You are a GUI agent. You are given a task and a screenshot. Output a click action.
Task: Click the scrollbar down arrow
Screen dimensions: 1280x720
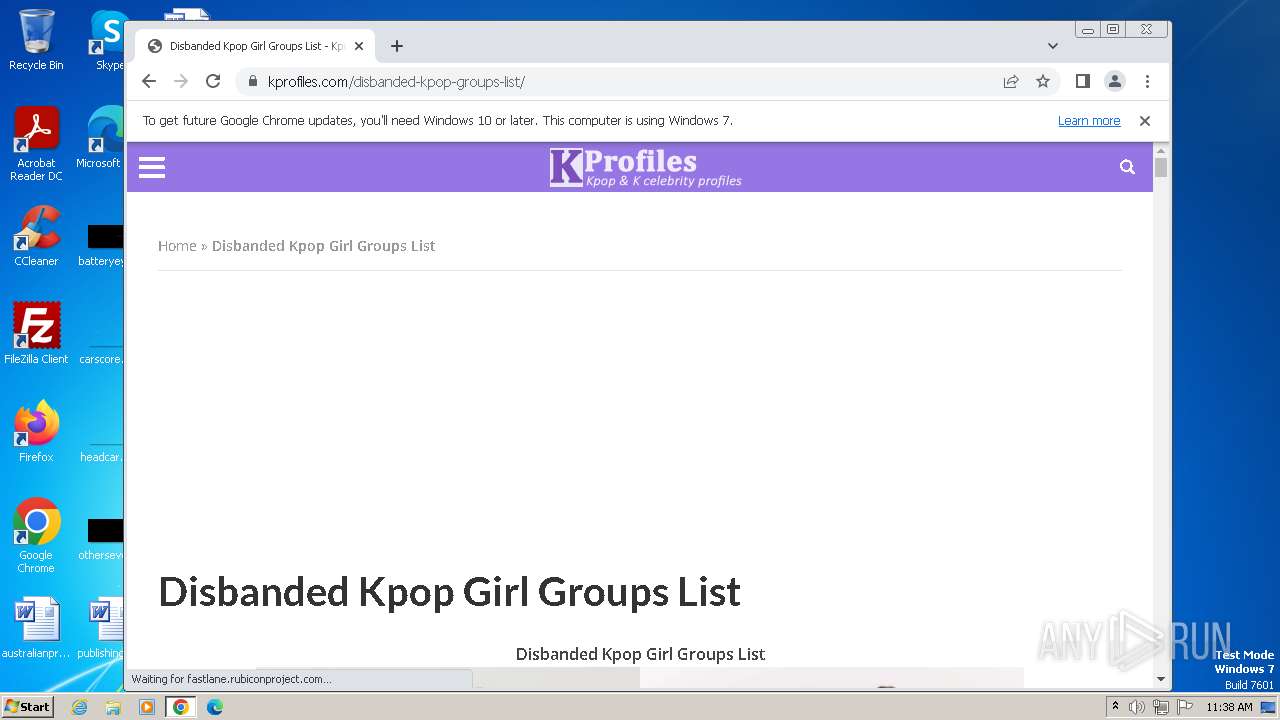[x=1161, y=679]
